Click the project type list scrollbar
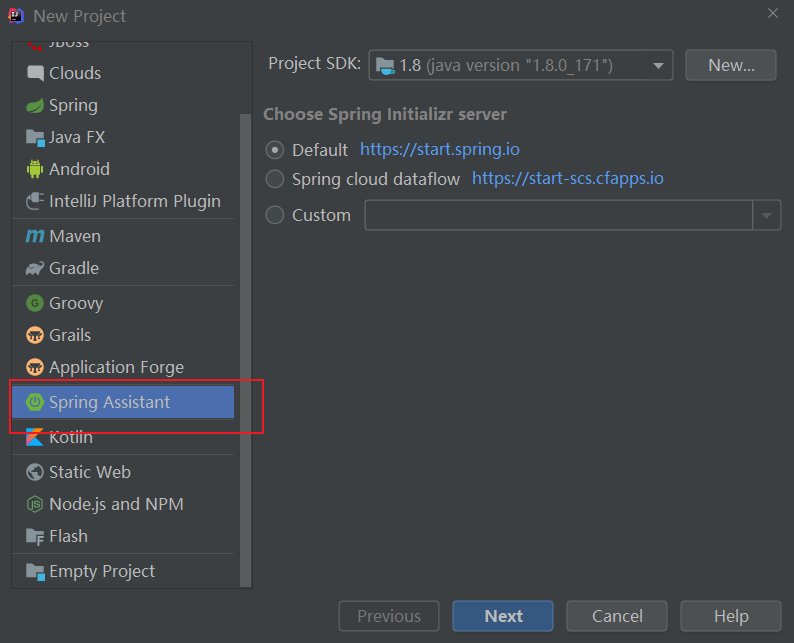 (x=246, y=350)
